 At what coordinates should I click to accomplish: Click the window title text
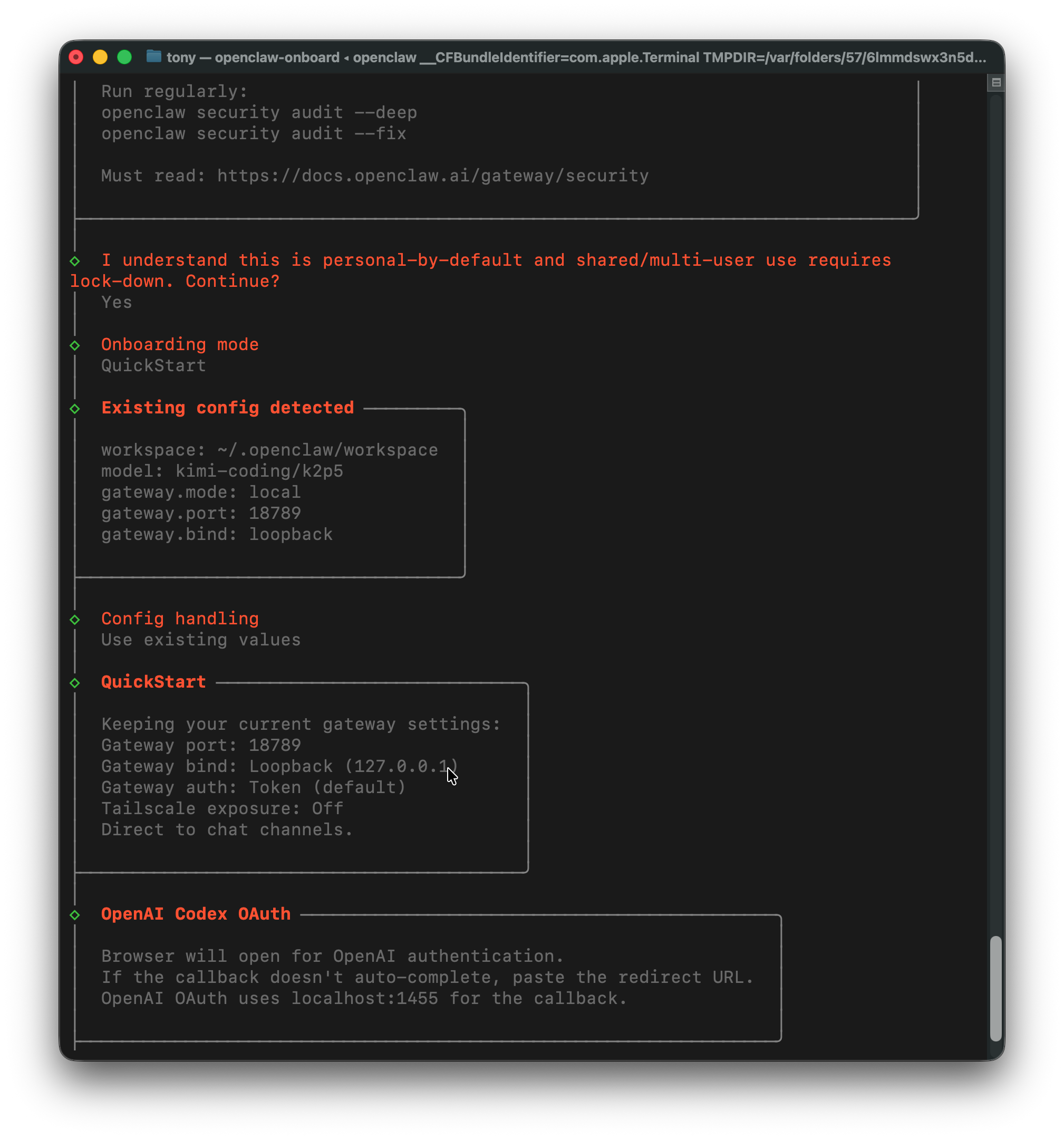click(x=576, y=58)
